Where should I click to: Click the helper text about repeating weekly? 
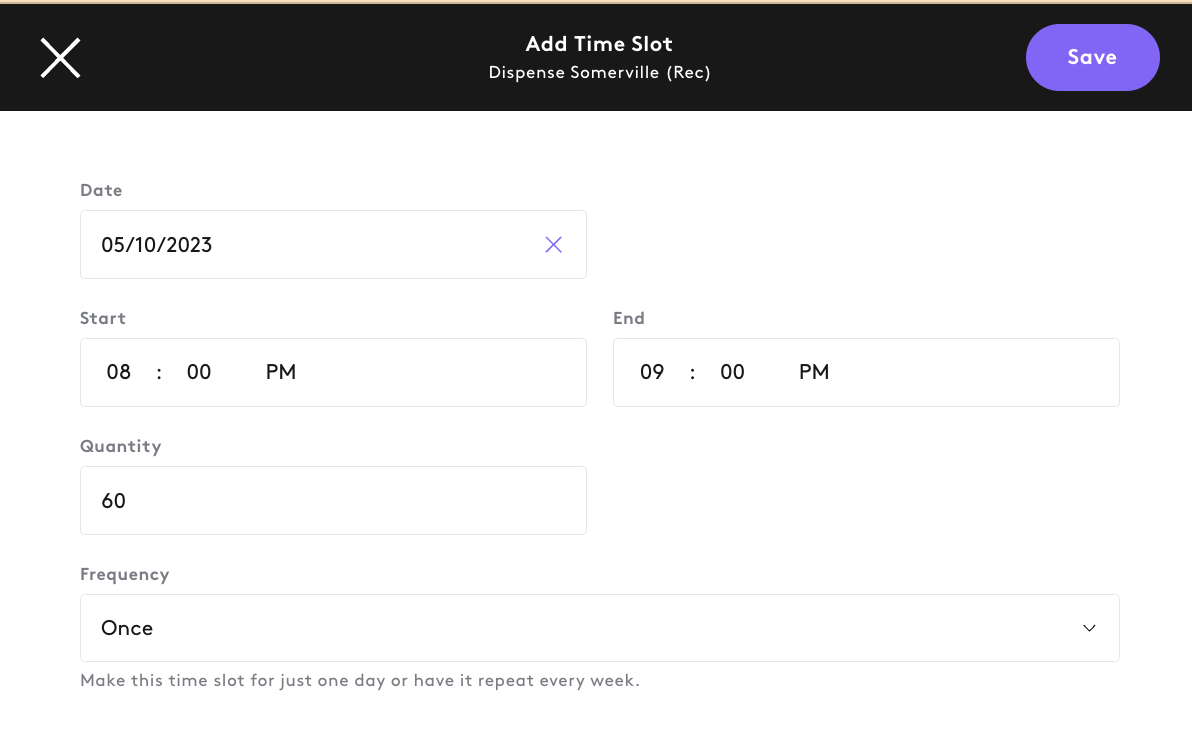click(x=360, y=681)
